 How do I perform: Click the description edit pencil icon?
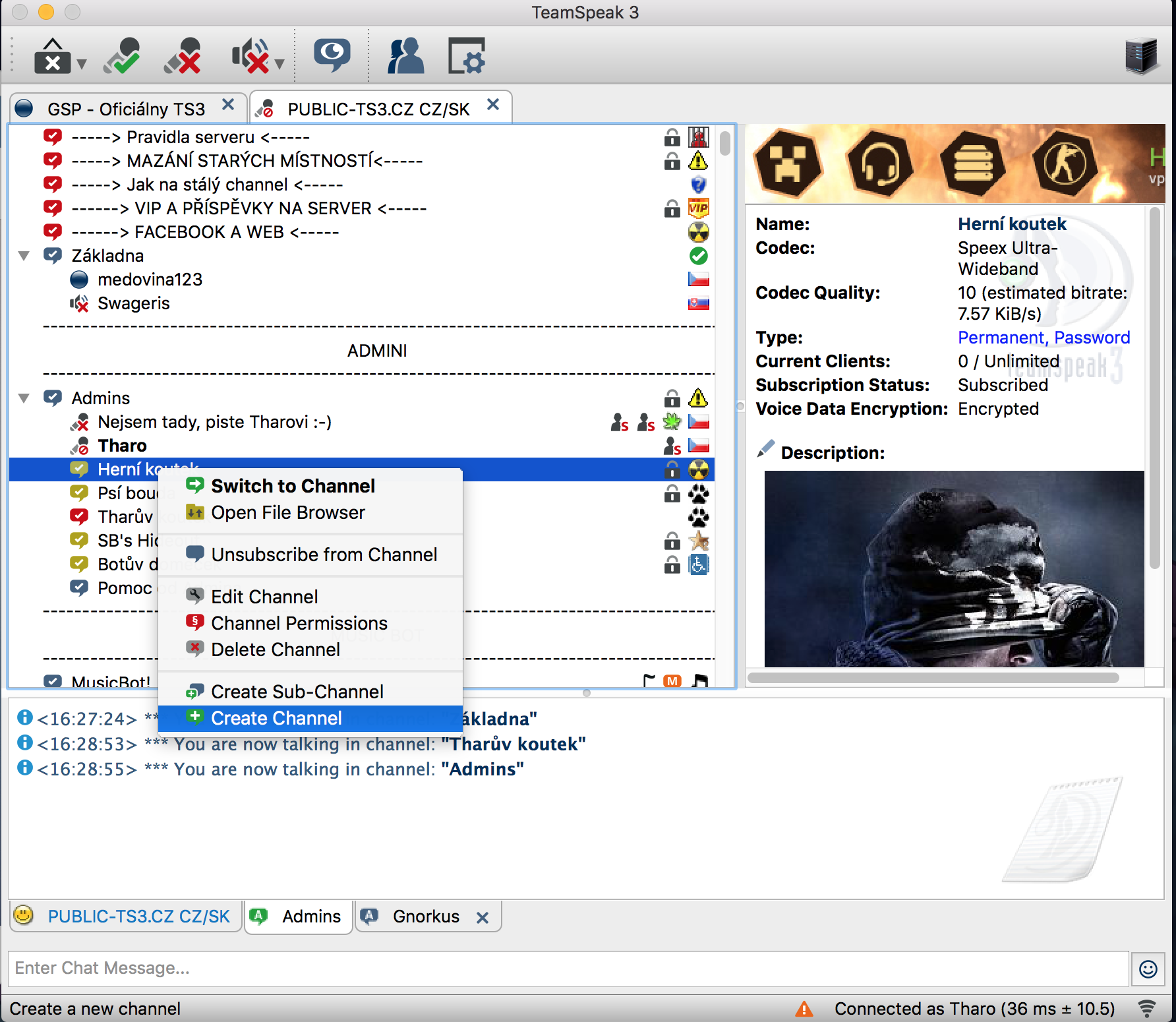point(765,450)
